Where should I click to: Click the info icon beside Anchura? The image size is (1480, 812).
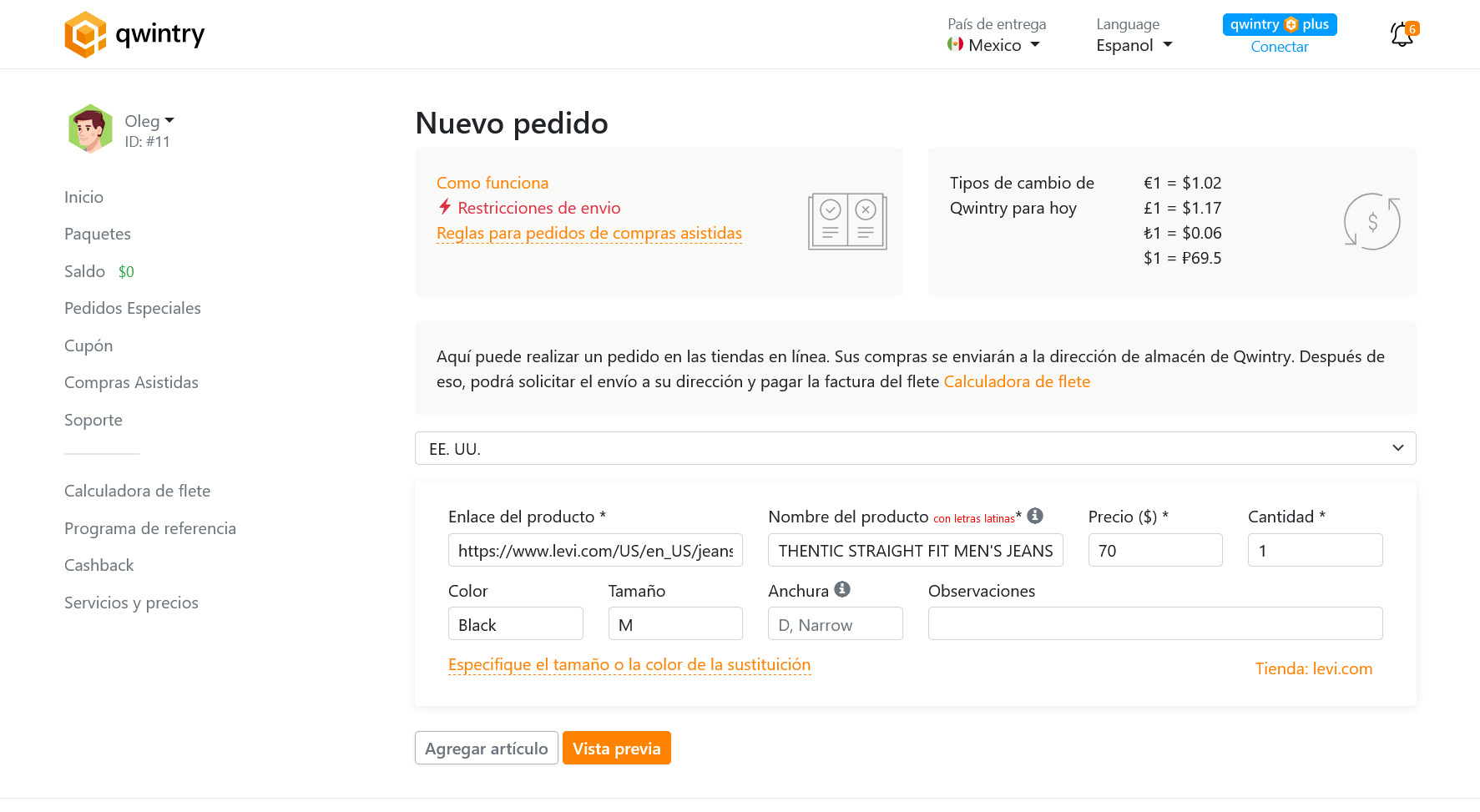pyautogui.click(x=842, y=589)
